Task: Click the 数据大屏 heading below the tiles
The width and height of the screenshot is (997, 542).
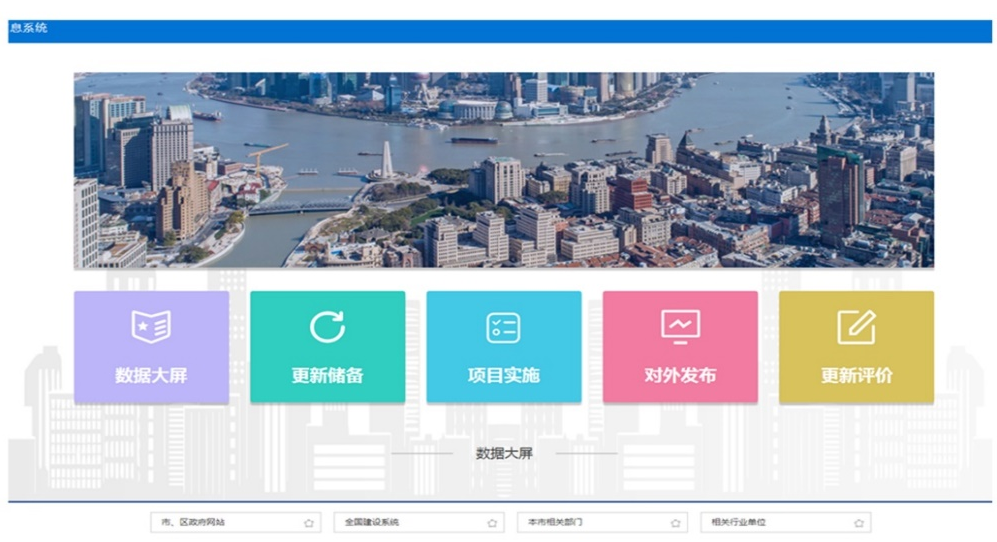Action: pyautogui.click(x=504, y=453)
